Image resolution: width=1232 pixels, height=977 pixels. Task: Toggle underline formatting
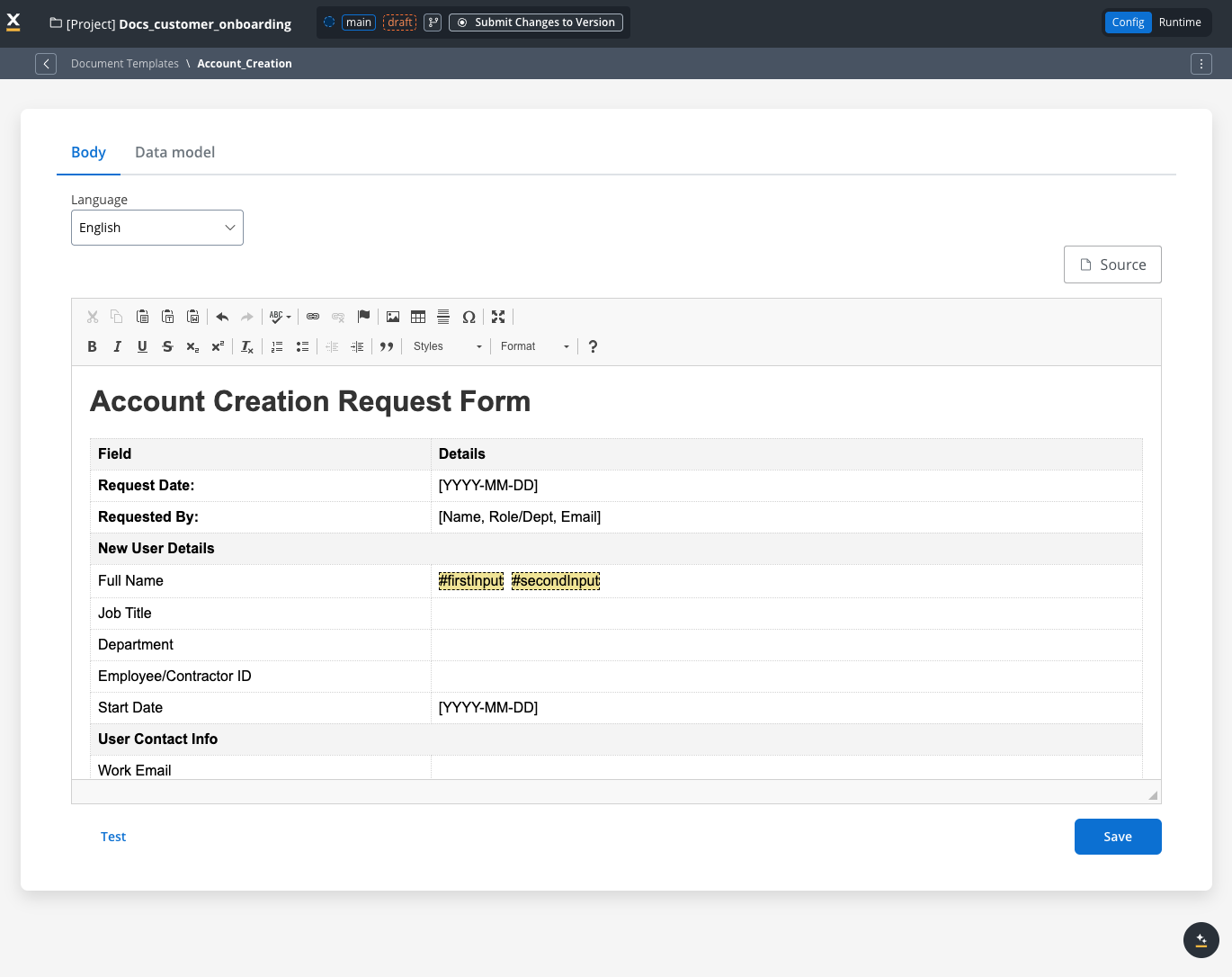click(x=142, y=346)
